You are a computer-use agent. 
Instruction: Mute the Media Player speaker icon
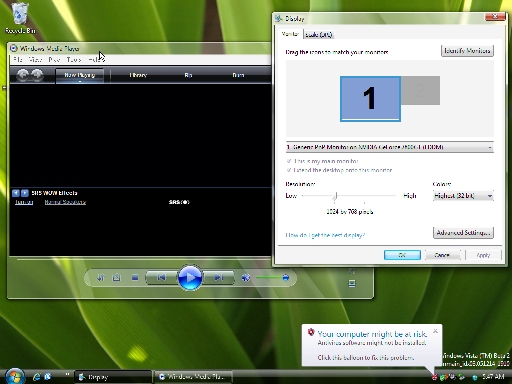[x=246, y=277]
